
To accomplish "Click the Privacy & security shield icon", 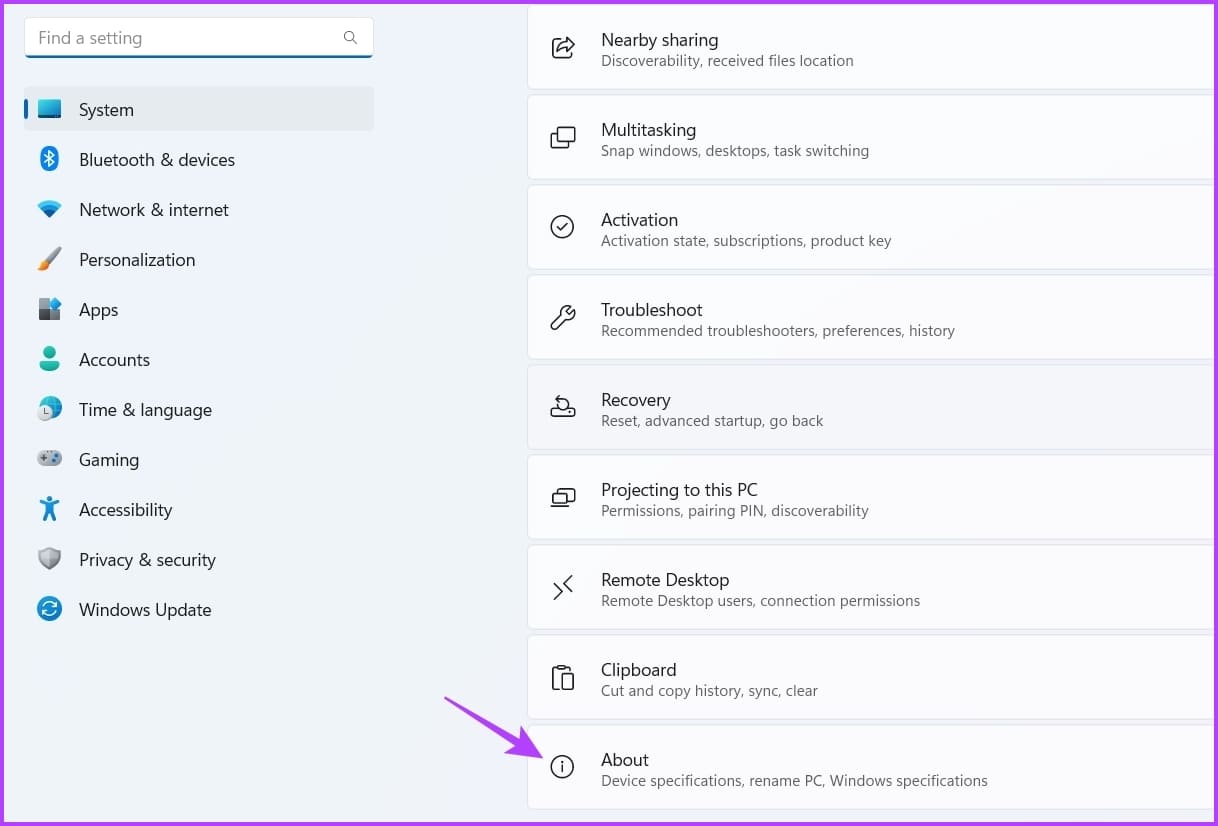I will tap(50, 559).
